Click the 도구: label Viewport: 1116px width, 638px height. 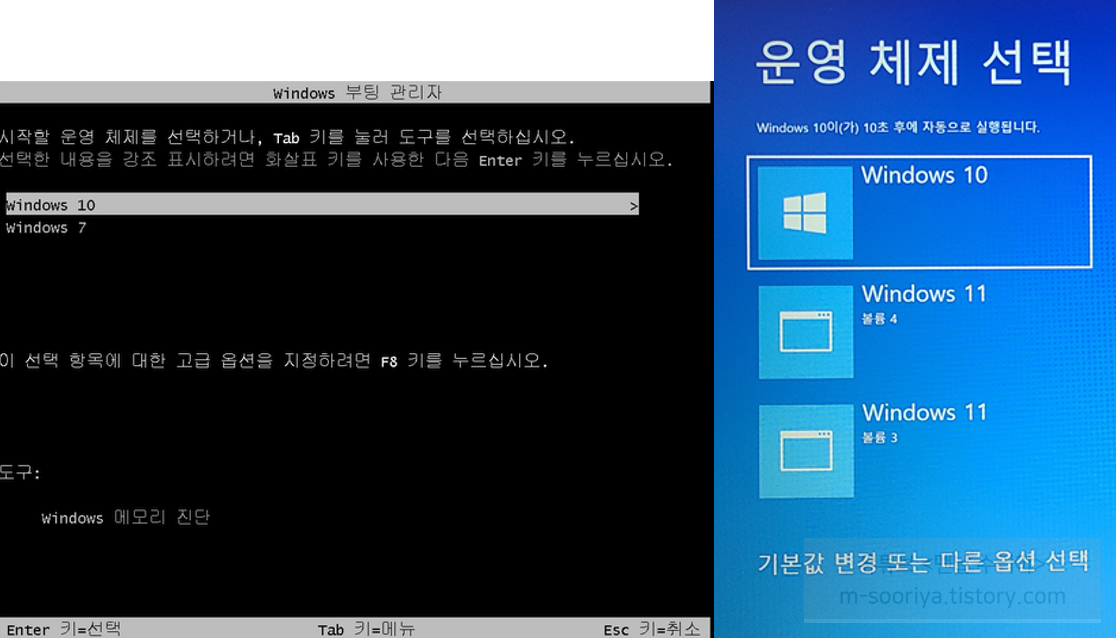click(21, 472)
